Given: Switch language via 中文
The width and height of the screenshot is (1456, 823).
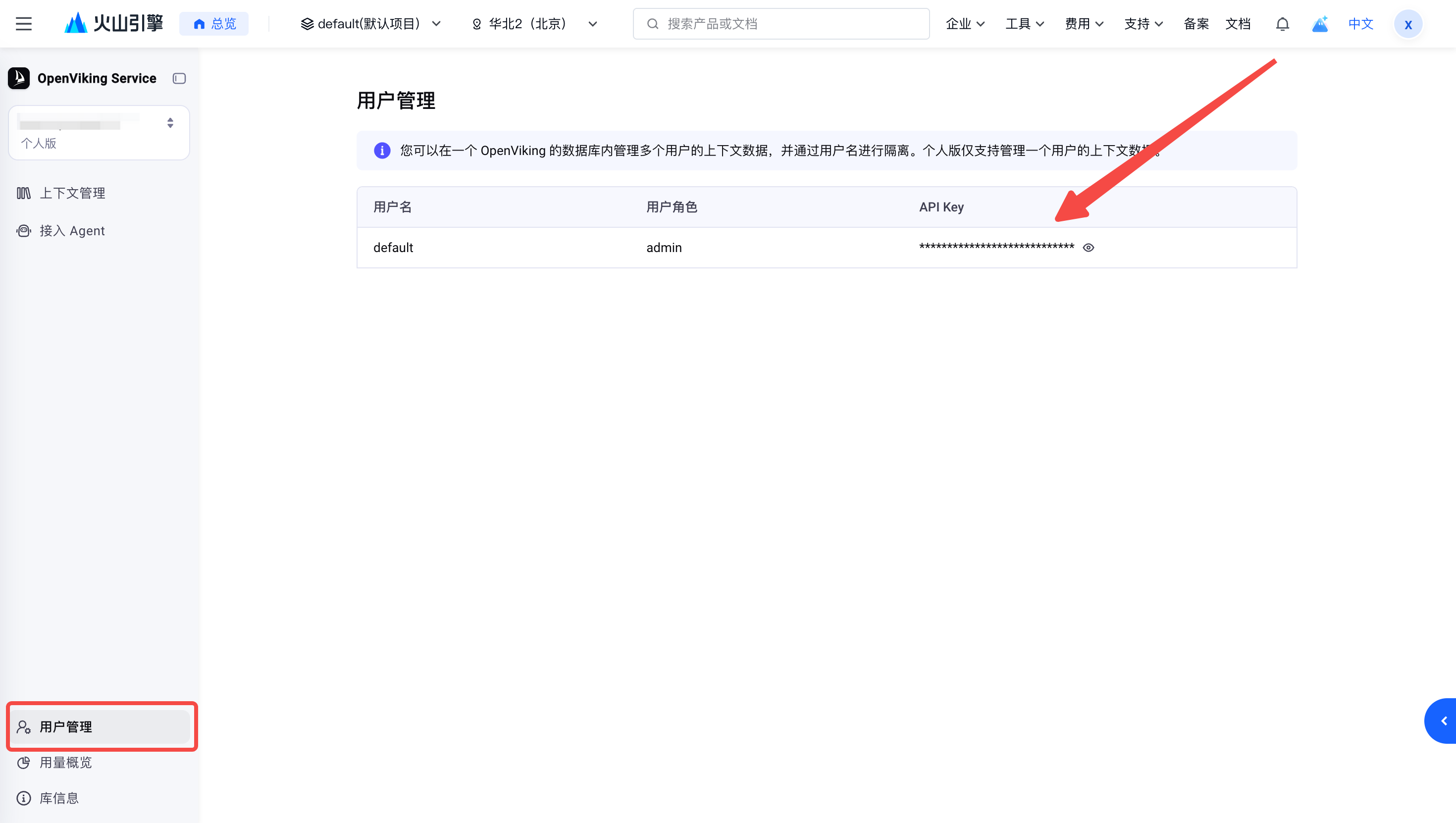Looking at the screenshot, I should click(1360, 24).
